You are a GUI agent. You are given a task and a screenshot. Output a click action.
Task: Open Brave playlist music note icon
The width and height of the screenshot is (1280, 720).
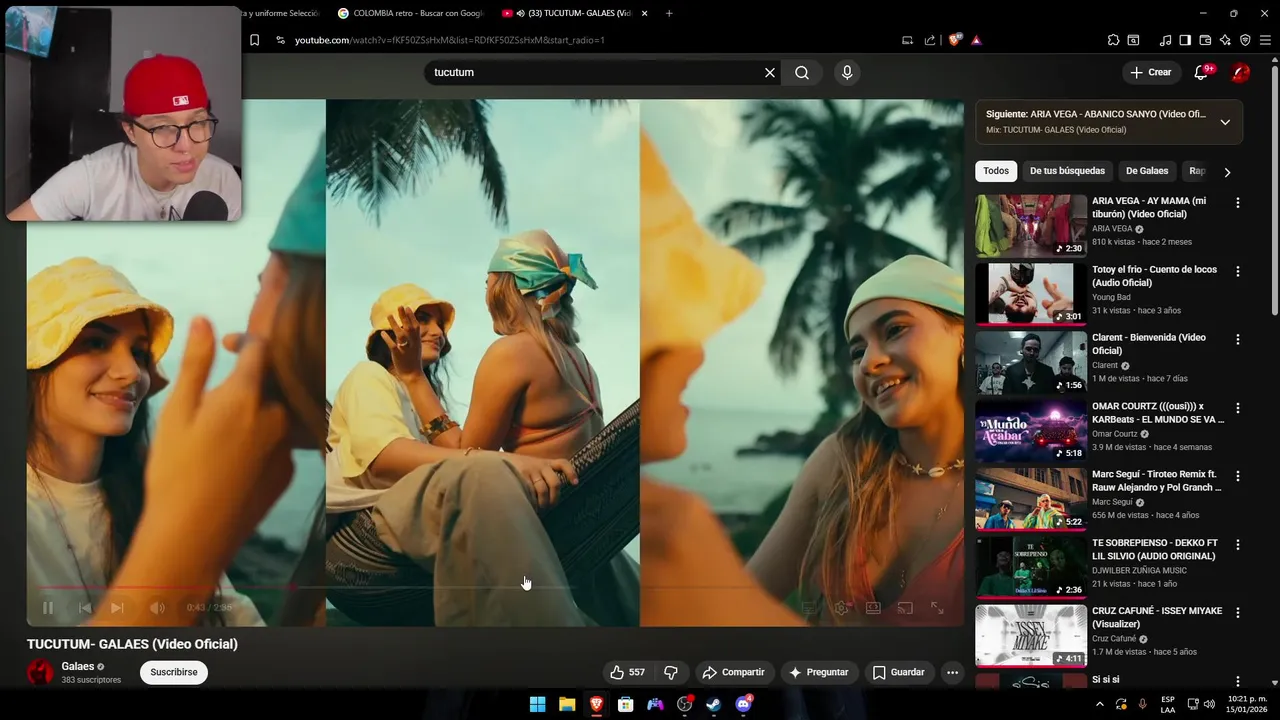[x=1165, y=40]
